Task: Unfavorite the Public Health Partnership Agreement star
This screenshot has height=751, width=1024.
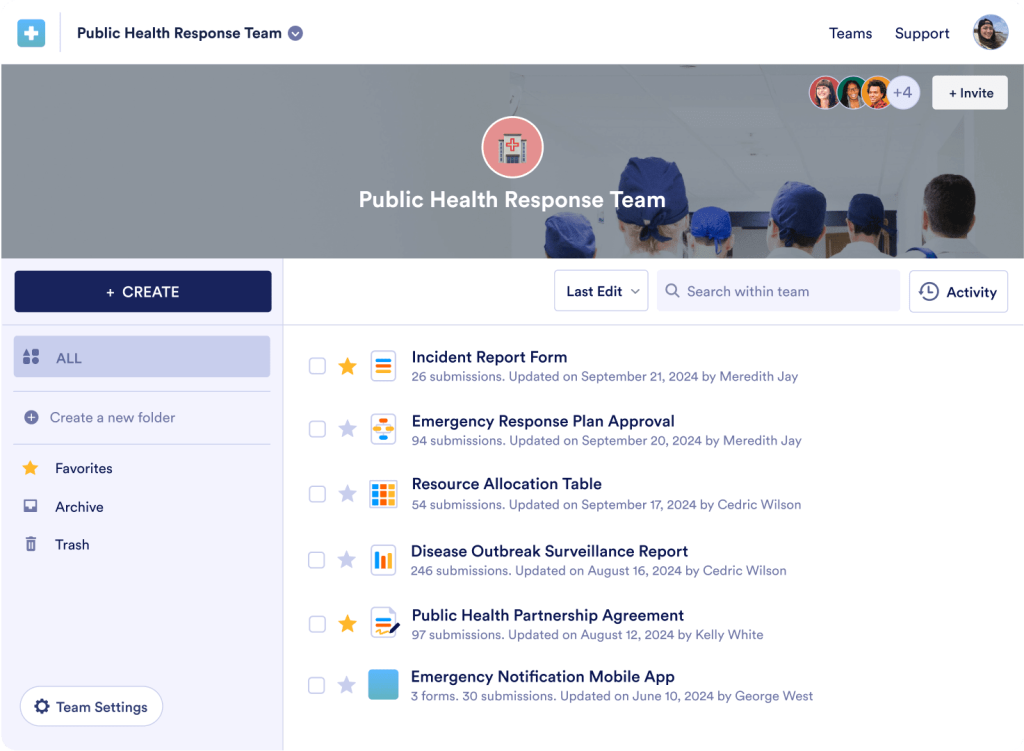Action: click(x=347, y=623)
